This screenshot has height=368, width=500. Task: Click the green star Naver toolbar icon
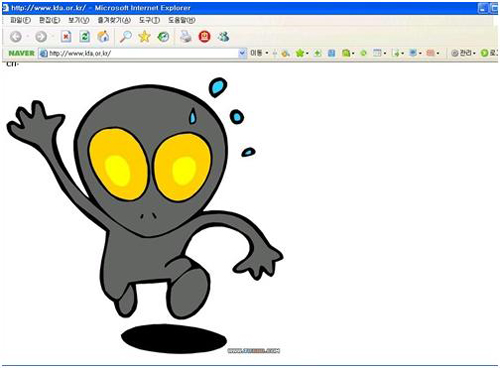tap(300, 53)
